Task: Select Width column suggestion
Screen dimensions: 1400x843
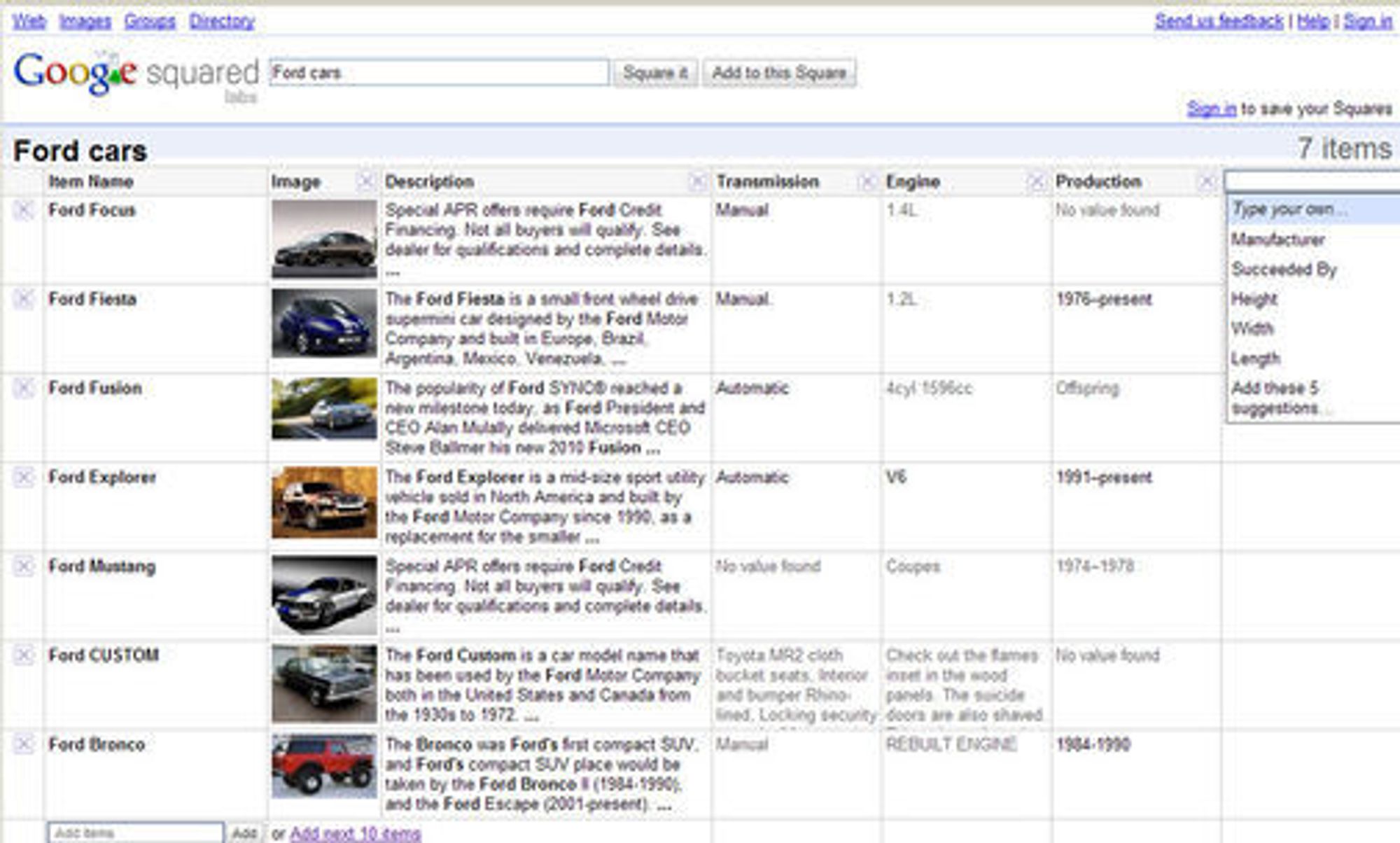Action: [x=1252, y=328]
